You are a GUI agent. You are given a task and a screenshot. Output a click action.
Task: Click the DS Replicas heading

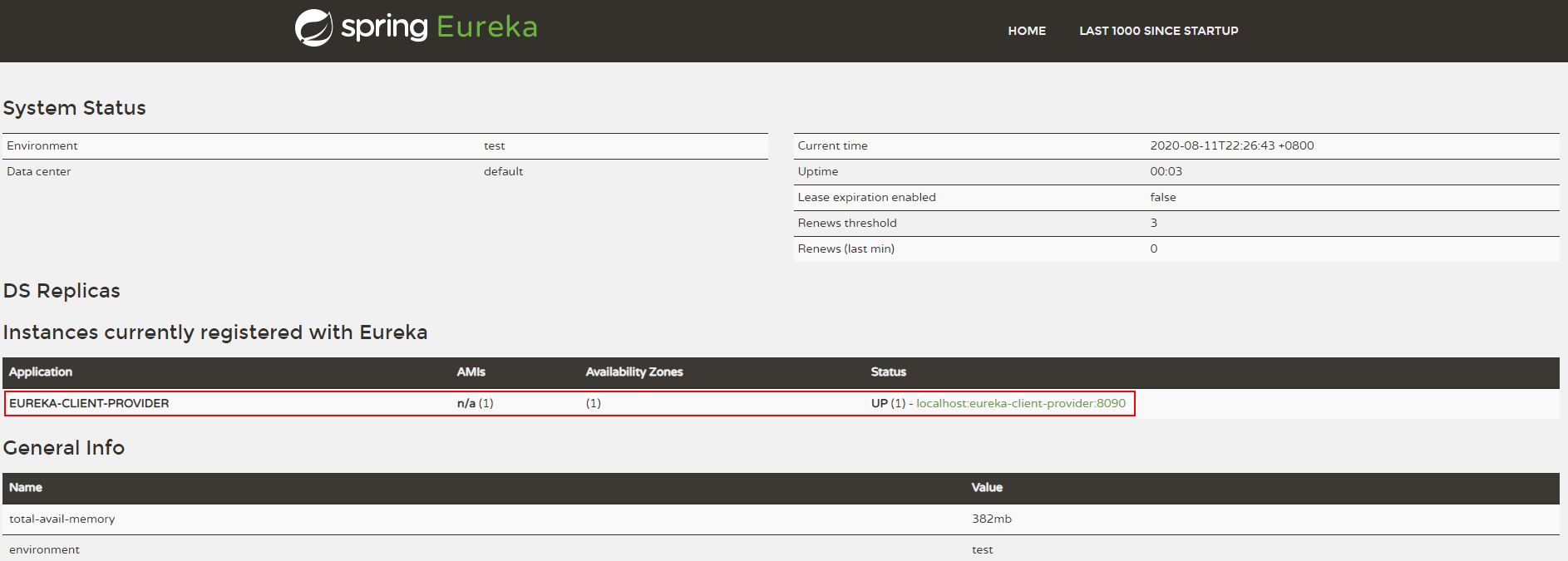point(62,291)
